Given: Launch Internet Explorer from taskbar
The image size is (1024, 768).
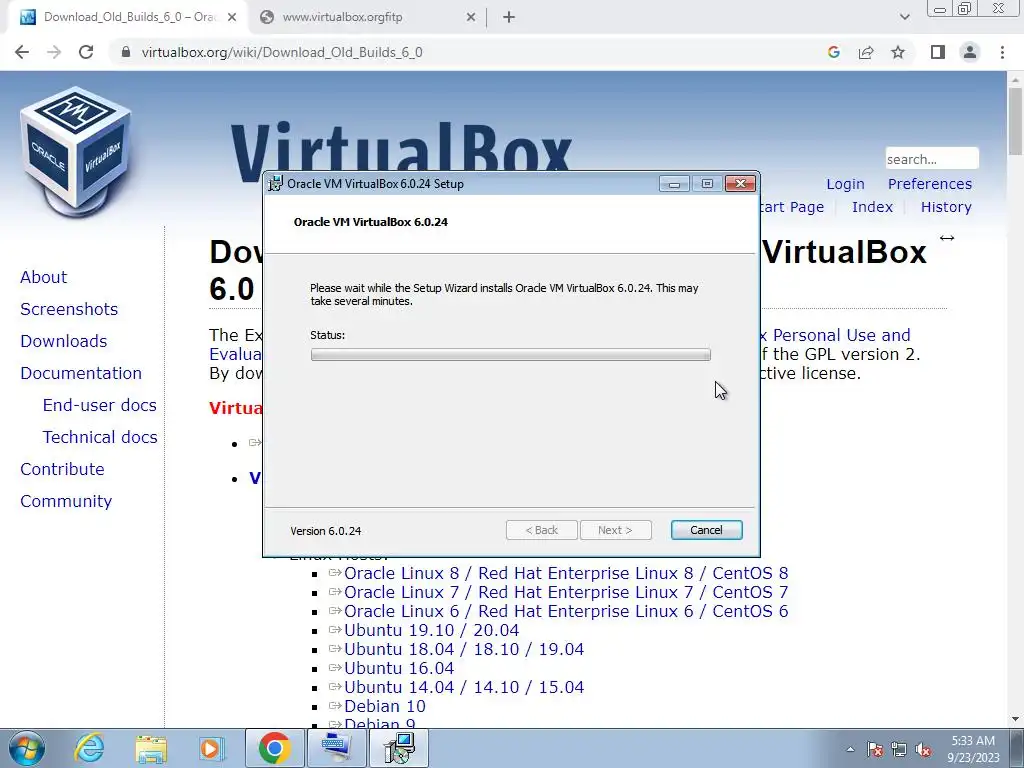Looking at the screenshot, I should click(89, 748).
